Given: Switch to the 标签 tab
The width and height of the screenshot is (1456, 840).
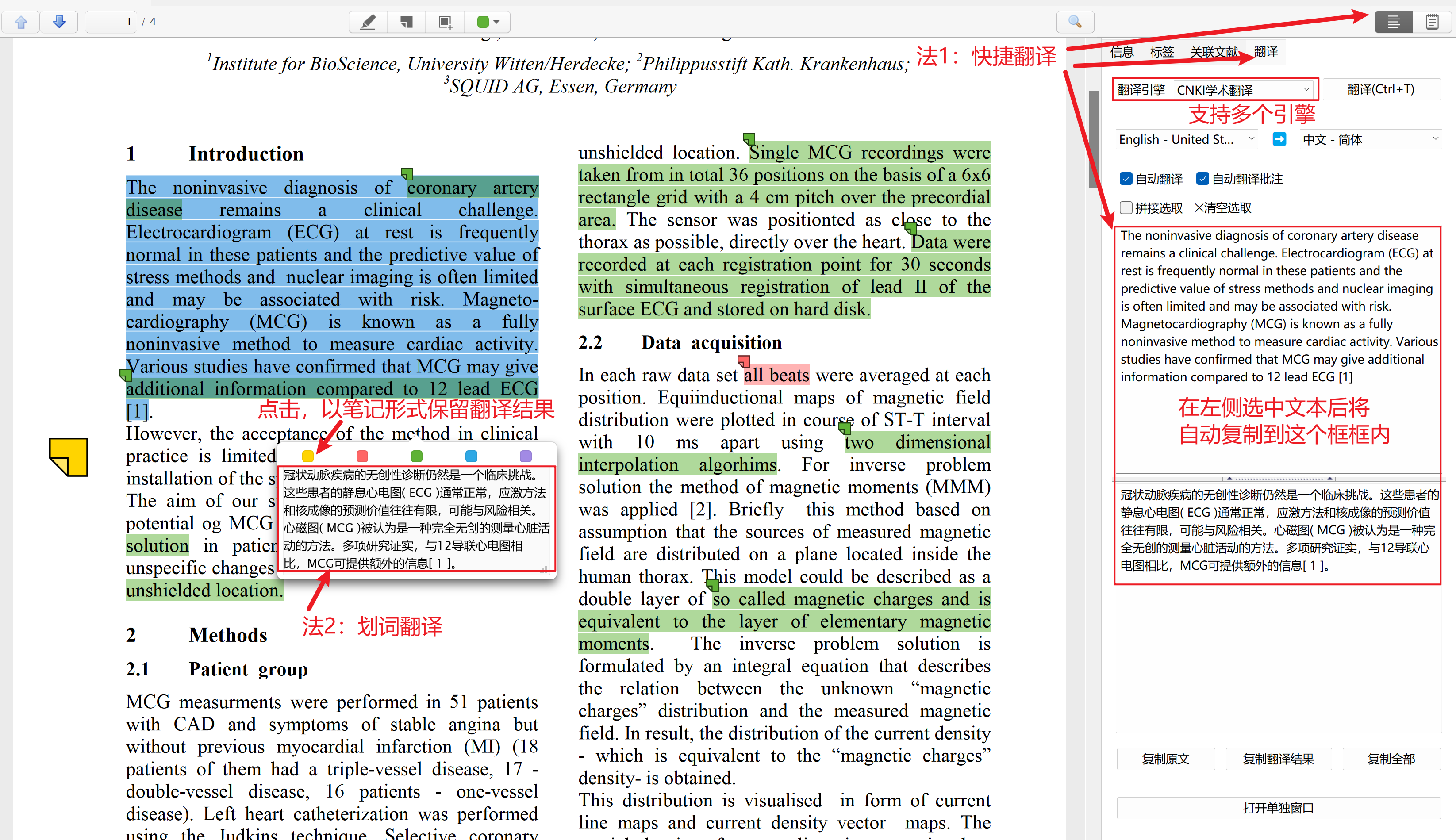Looking at the screenshot, I should click(1162, 52).
